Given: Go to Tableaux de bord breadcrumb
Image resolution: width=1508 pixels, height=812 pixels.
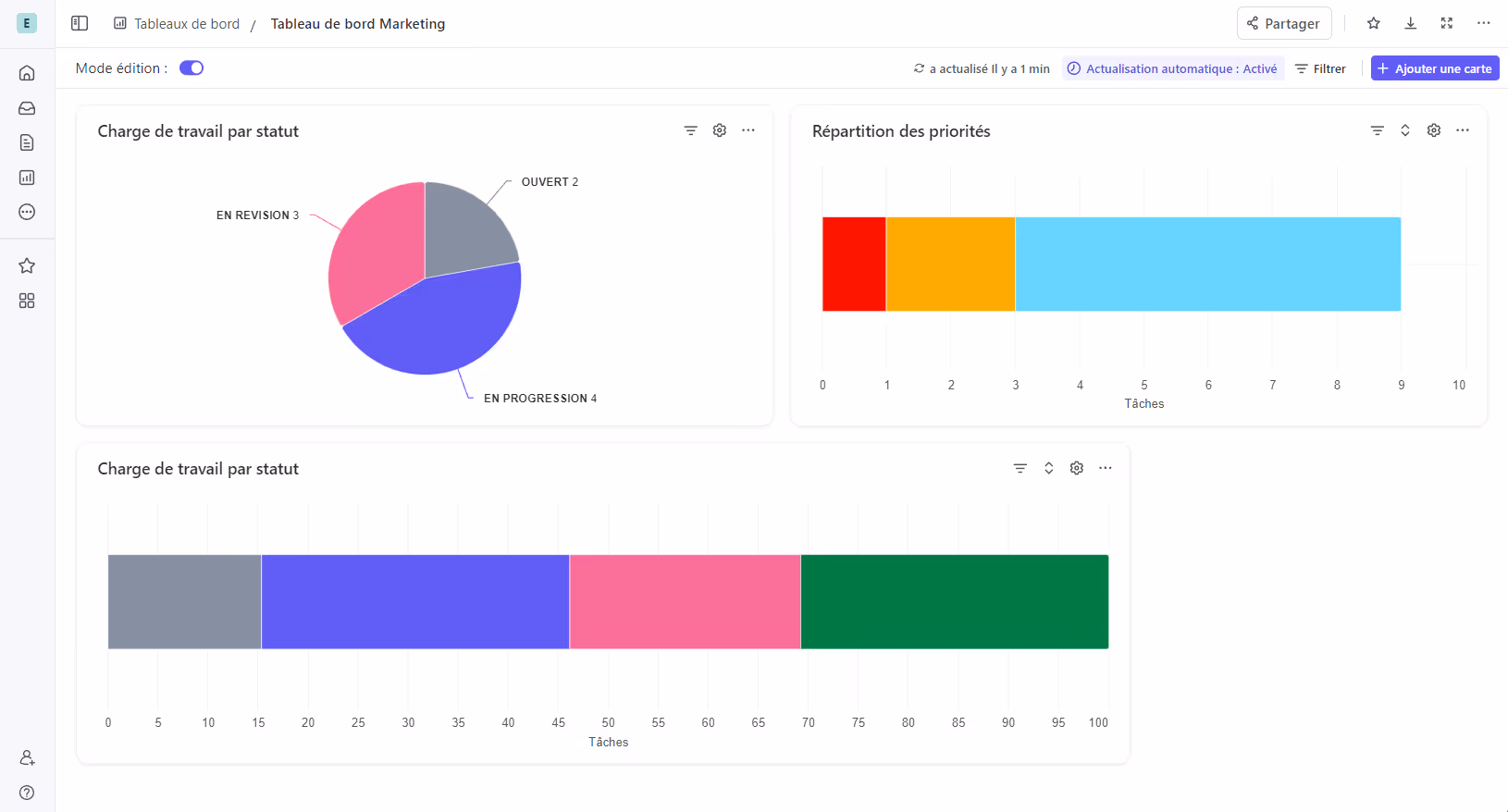Looking at the screenshot, I should tap(186, 24).
